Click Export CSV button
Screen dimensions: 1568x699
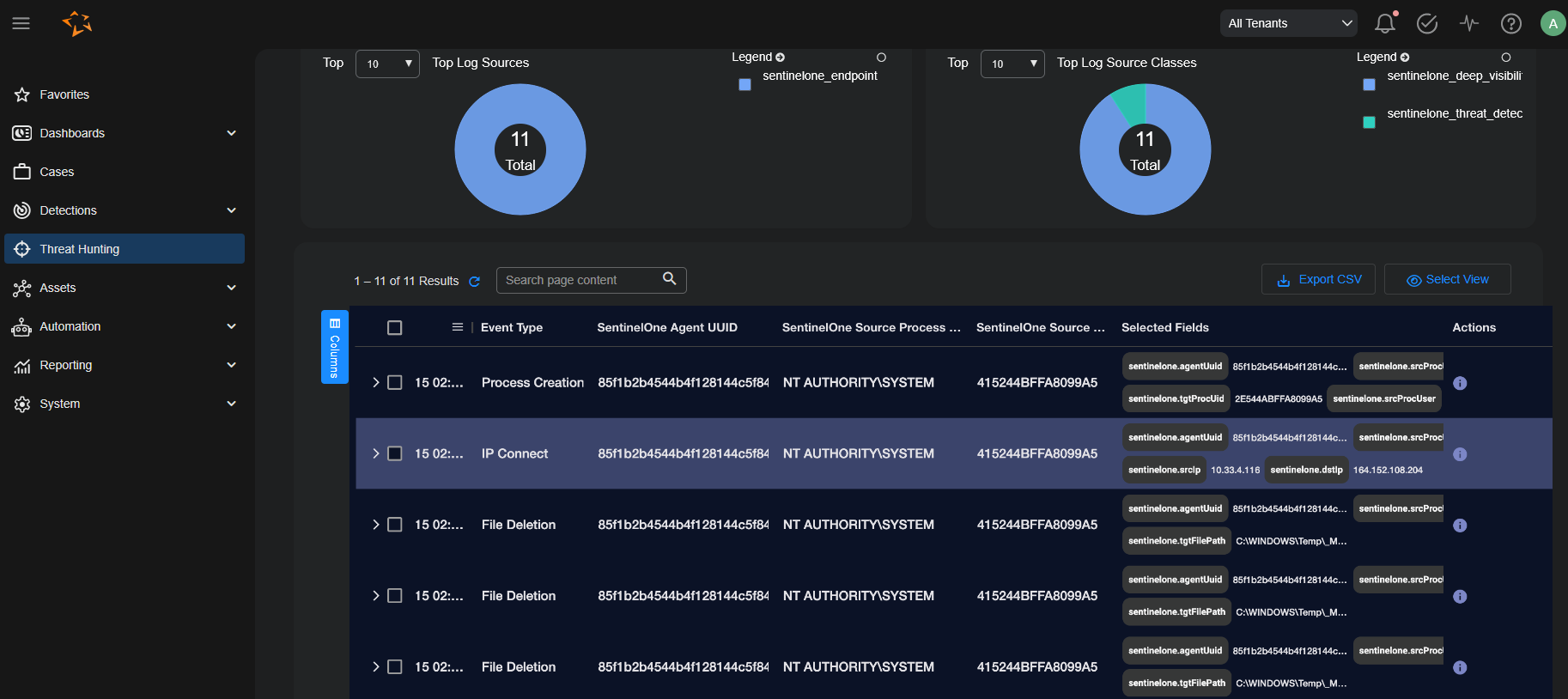1318,280
